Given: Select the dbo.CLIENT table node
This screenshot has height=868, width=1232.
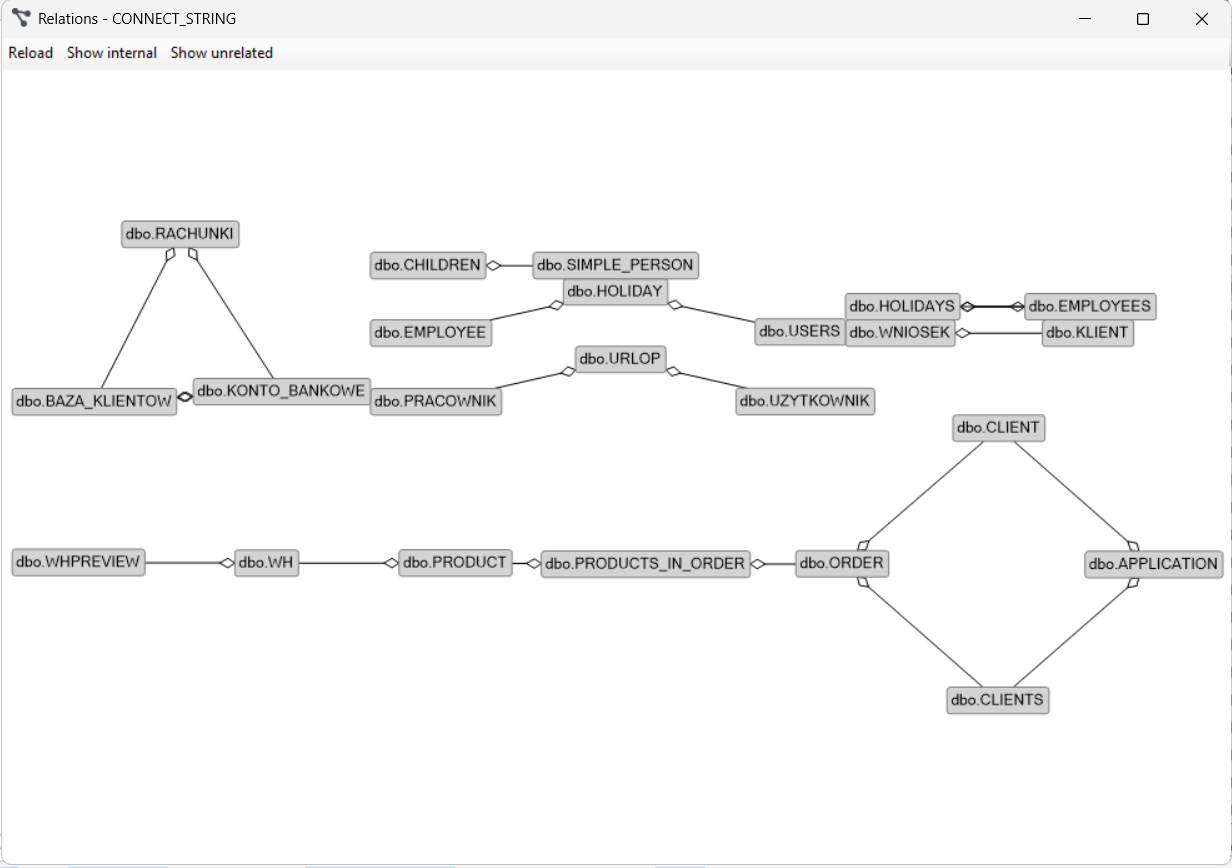Looking at the screenshot, I should 998,428.
